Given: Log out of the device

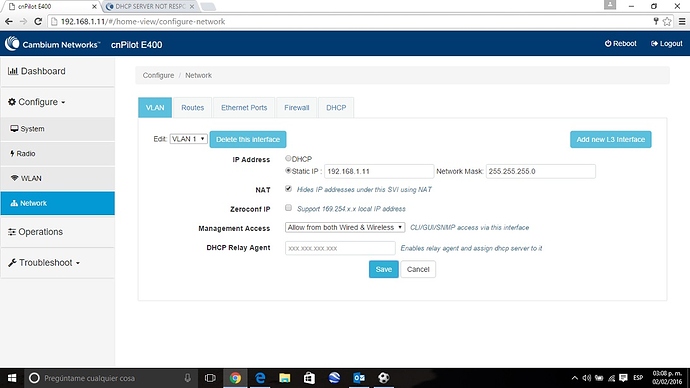Looking at the screenshot, I should coord(667,44).
